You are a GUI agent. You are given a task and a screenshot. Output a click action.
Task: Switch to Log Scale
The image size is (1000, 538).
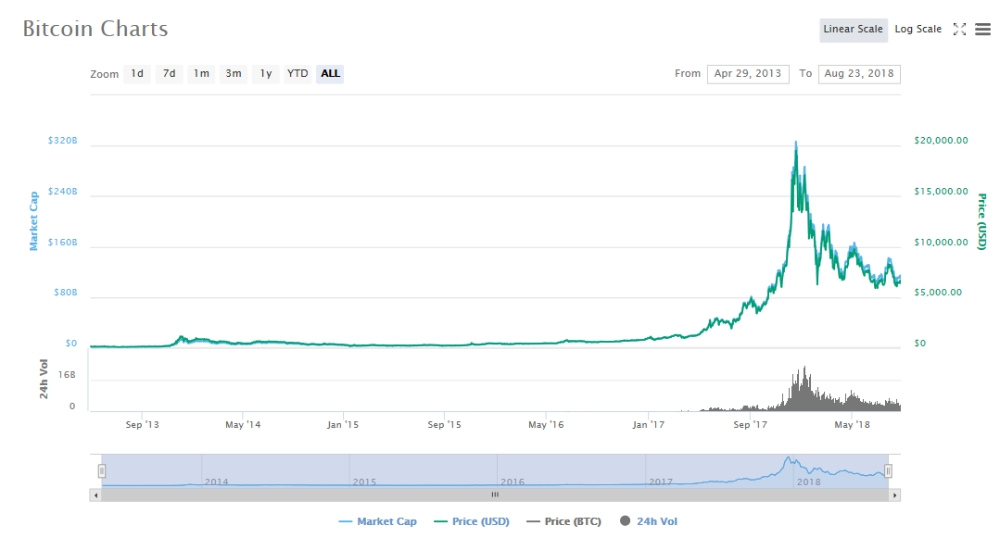point(917,29)
